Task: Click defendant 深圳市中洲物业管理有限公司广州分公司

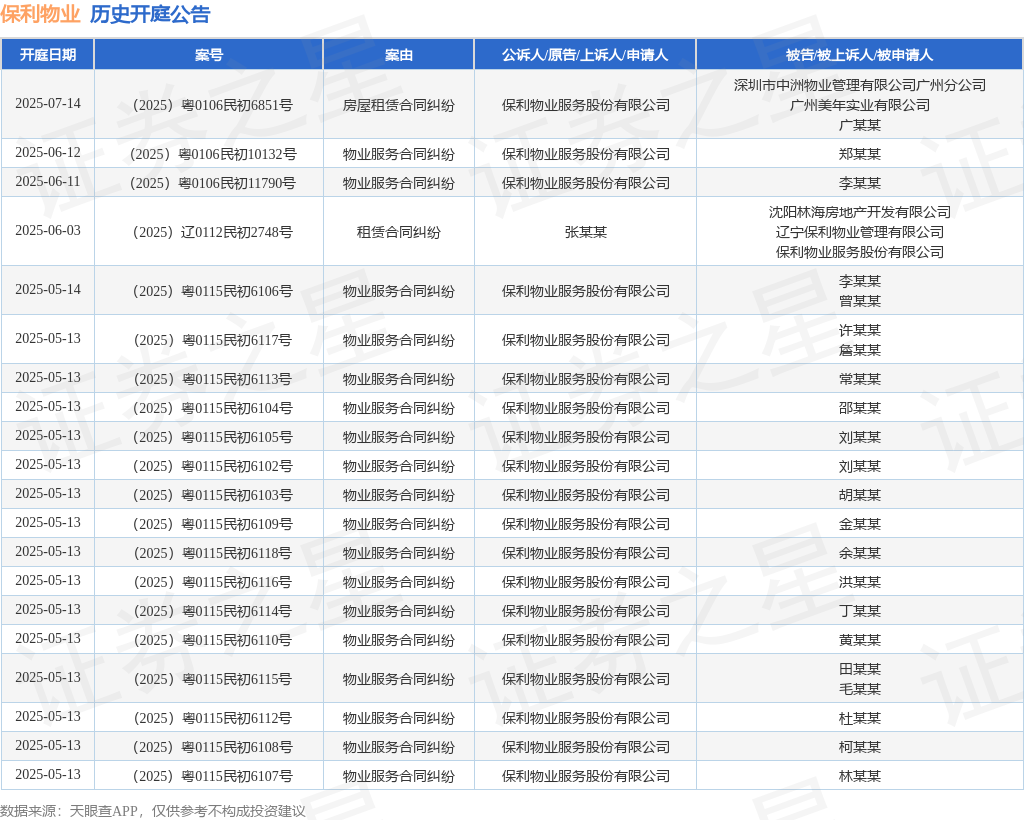Action: 859,85
